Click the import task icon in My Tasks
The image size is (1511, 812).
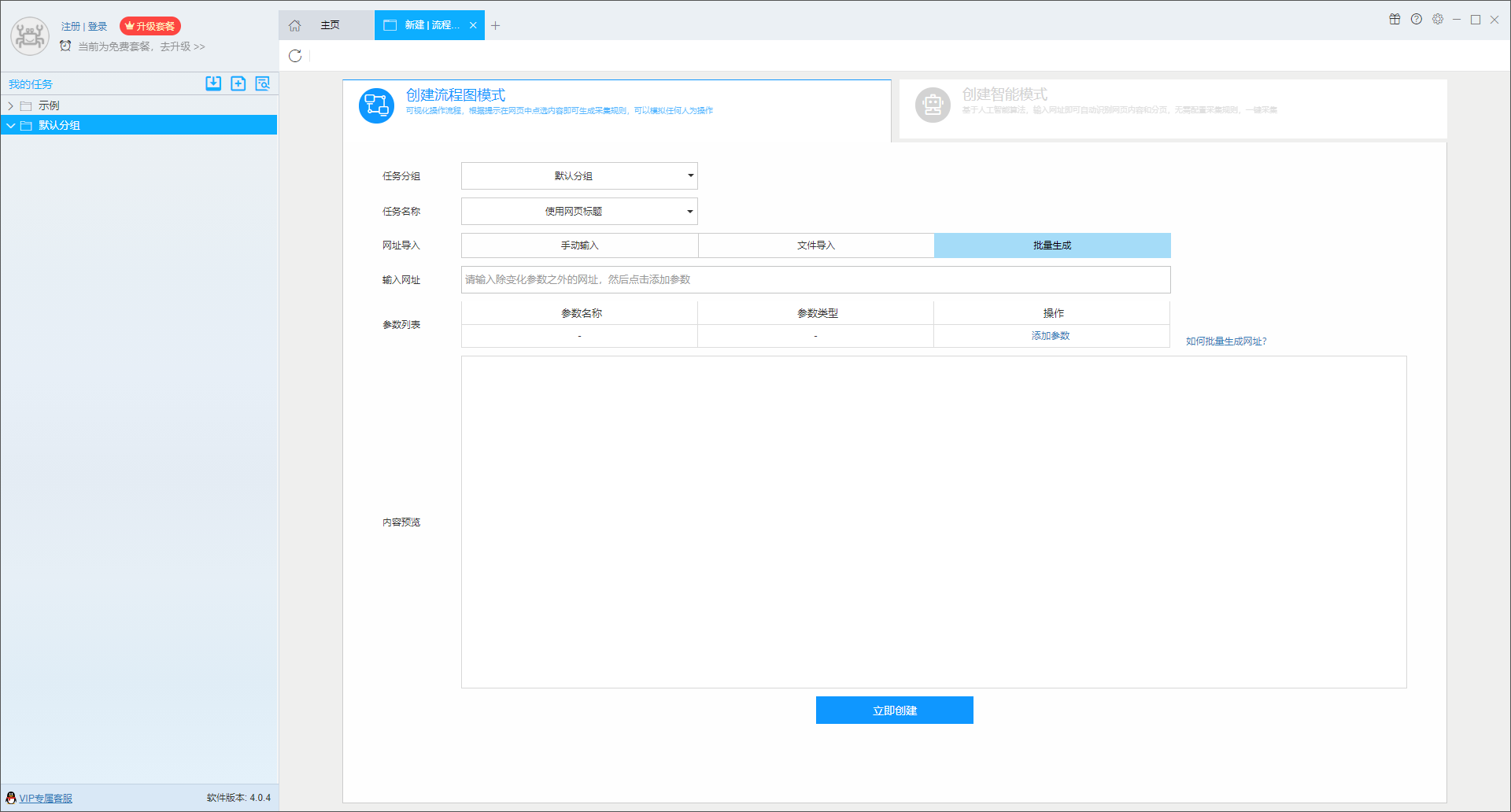[x=213, y=83]
